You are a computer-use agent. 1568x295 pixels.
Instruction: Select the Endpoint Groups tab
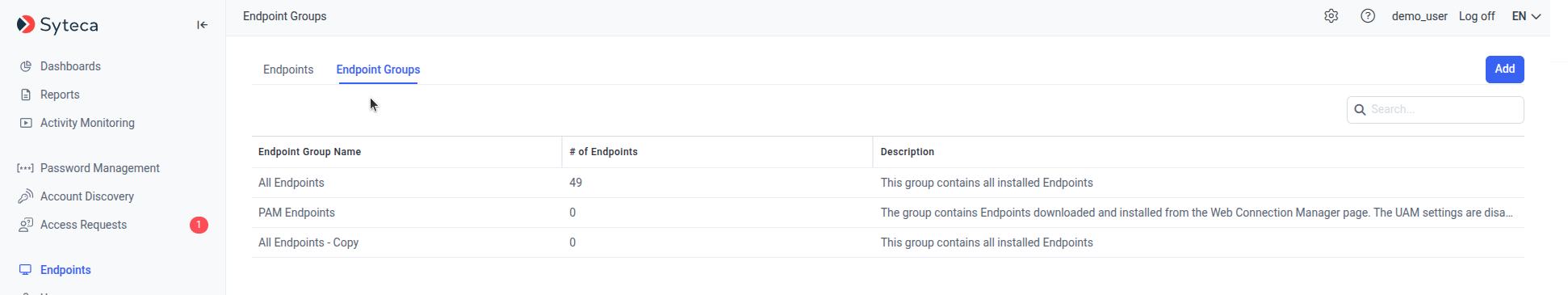pos(378,70)
